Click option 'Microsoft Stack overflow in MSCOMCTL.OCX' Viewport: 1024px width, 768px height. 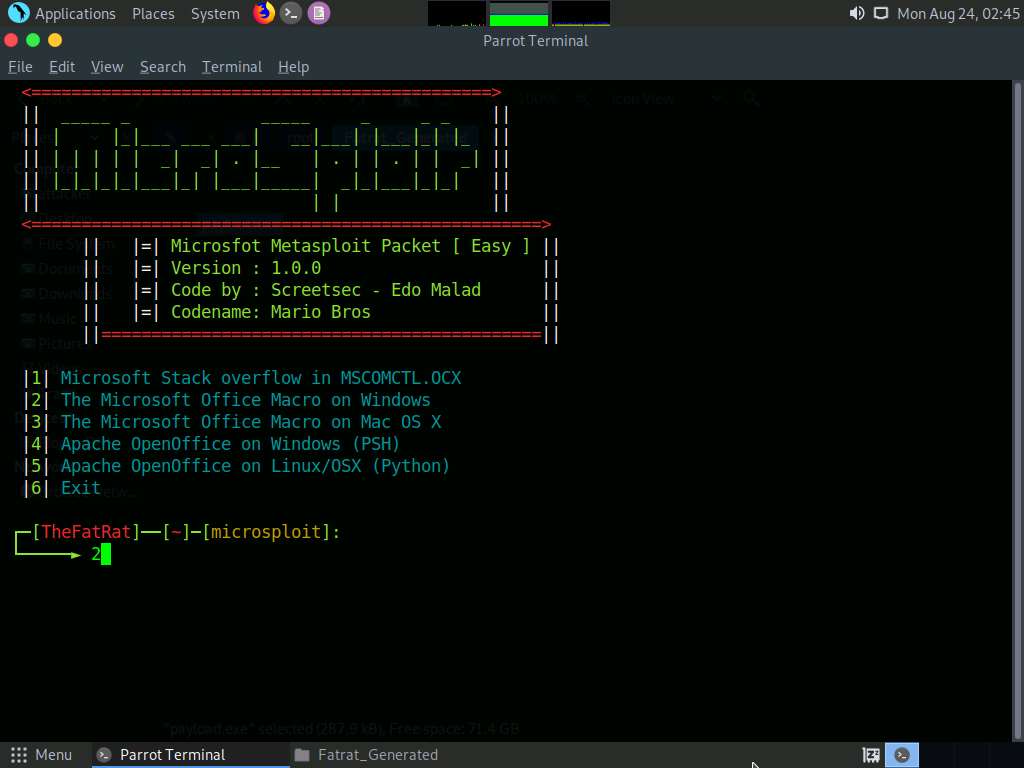click(261, 378)
